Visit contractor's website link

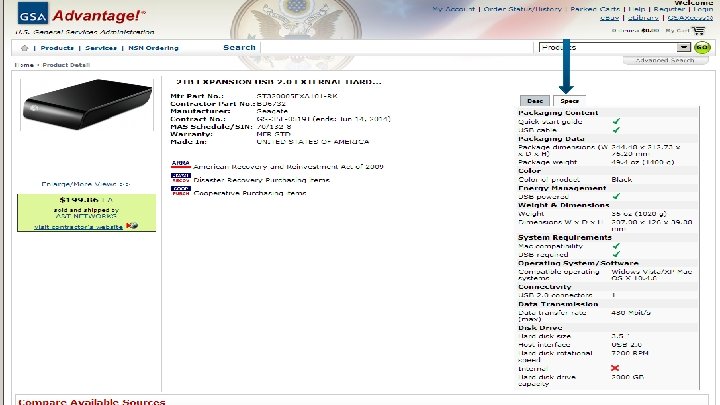click(x=78, y=226)
